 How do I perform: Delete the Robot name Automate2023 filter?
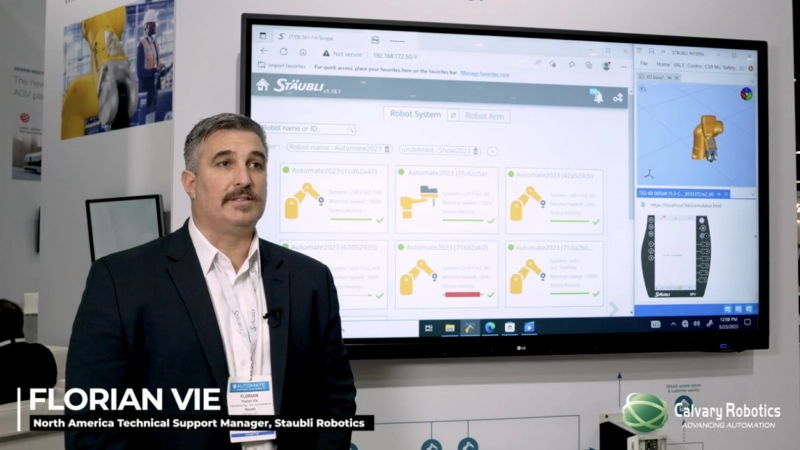(387, 149)
